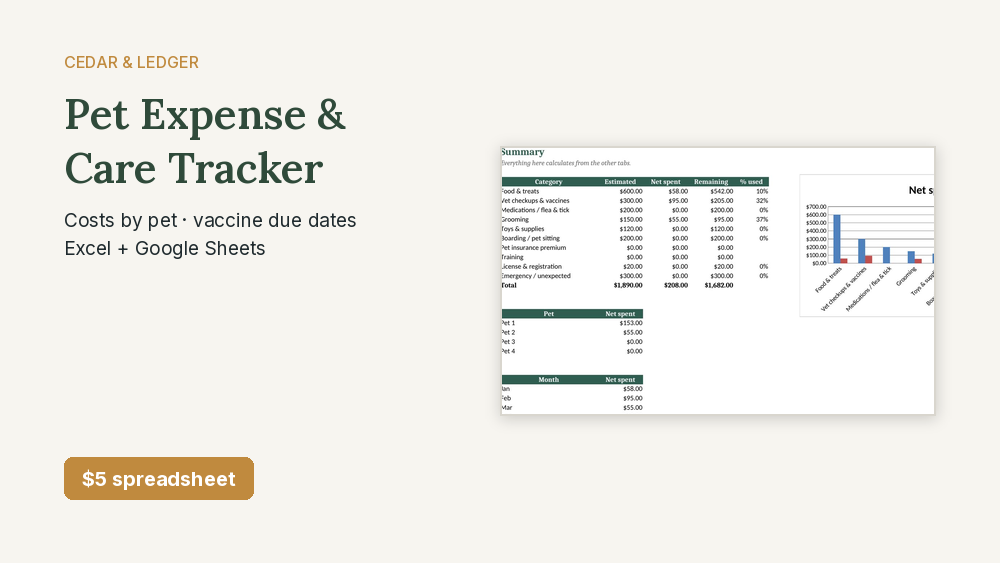Click the $5 spreadsheet button
Image resolution: width=1000 pixels, height=563 pixels.
pos(159,478)
